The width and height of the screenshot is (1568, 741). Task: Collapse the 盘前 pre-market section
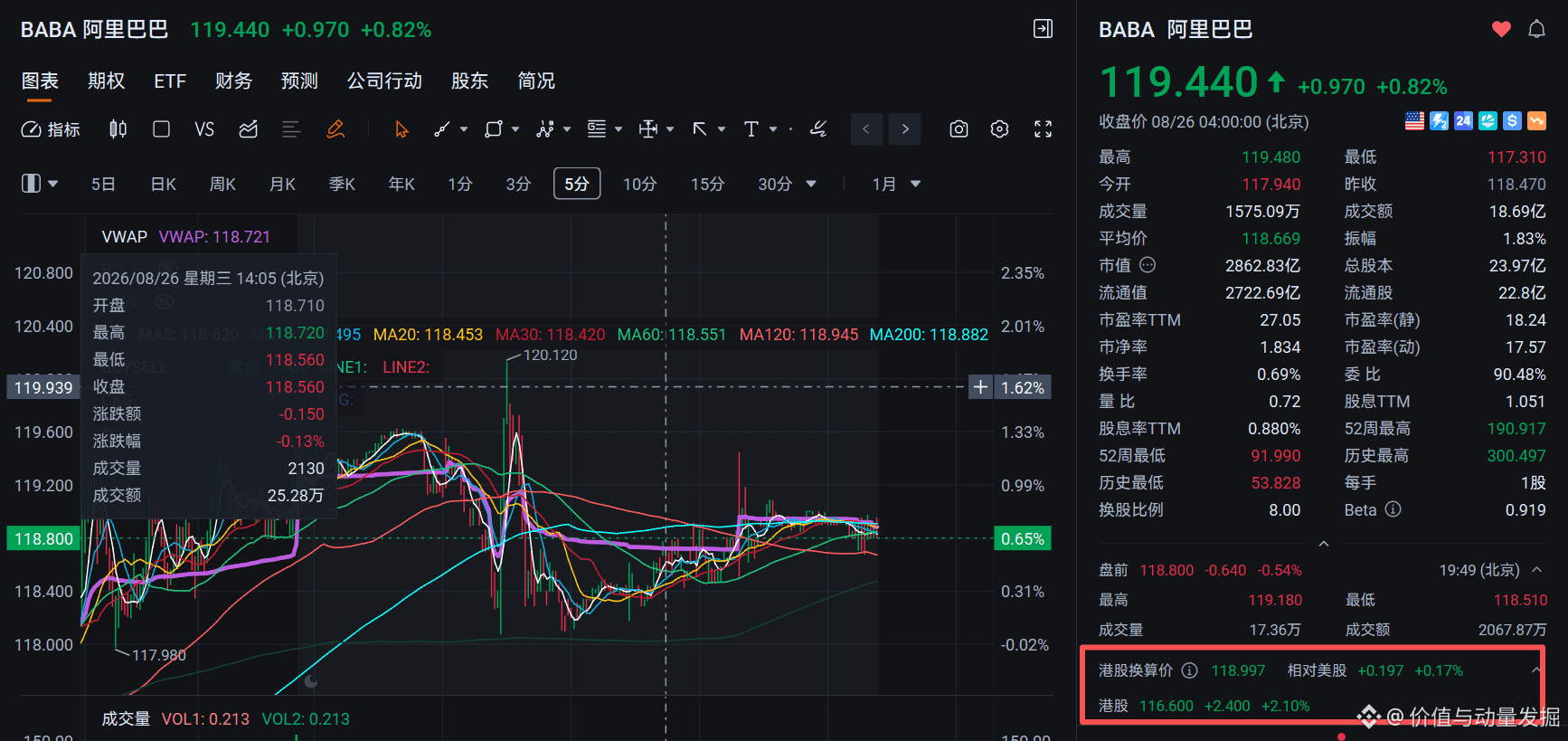point(1536,570)
